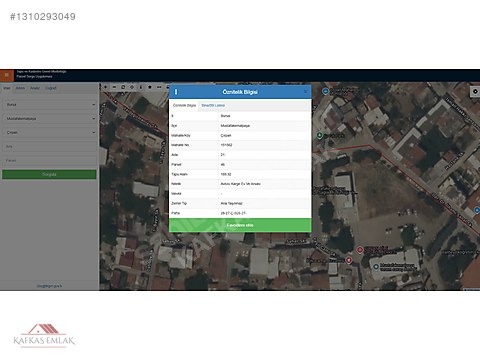Switch to the Coğrafi tab
The height and width of the screenshot is (360, 480).
pyautogui.click(x=51, y=88)
